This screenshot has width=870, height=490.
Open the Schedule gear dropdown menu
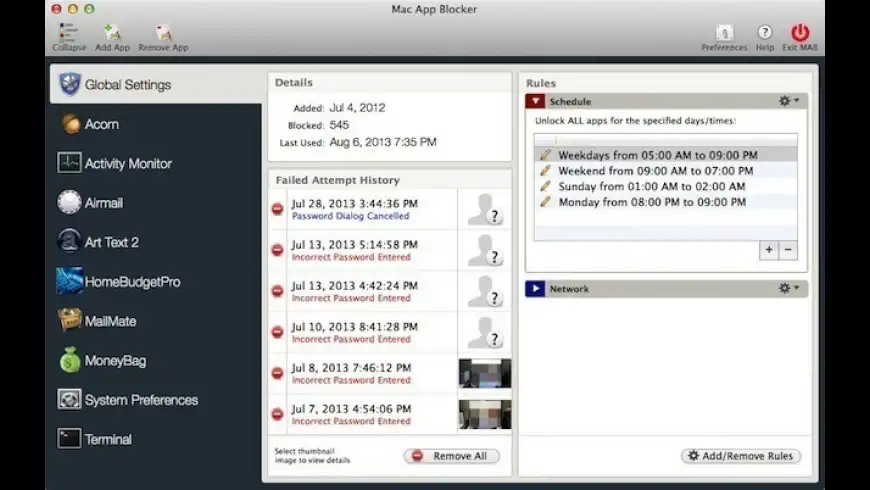point(788,100)
